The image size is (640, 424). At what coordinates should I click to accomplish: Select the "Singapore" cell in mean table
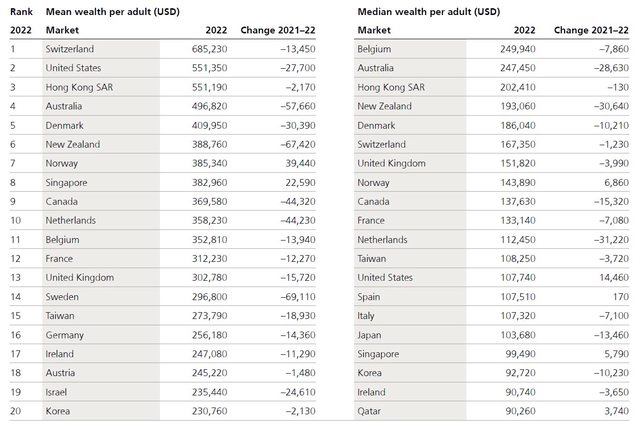(x=69, y=182)
